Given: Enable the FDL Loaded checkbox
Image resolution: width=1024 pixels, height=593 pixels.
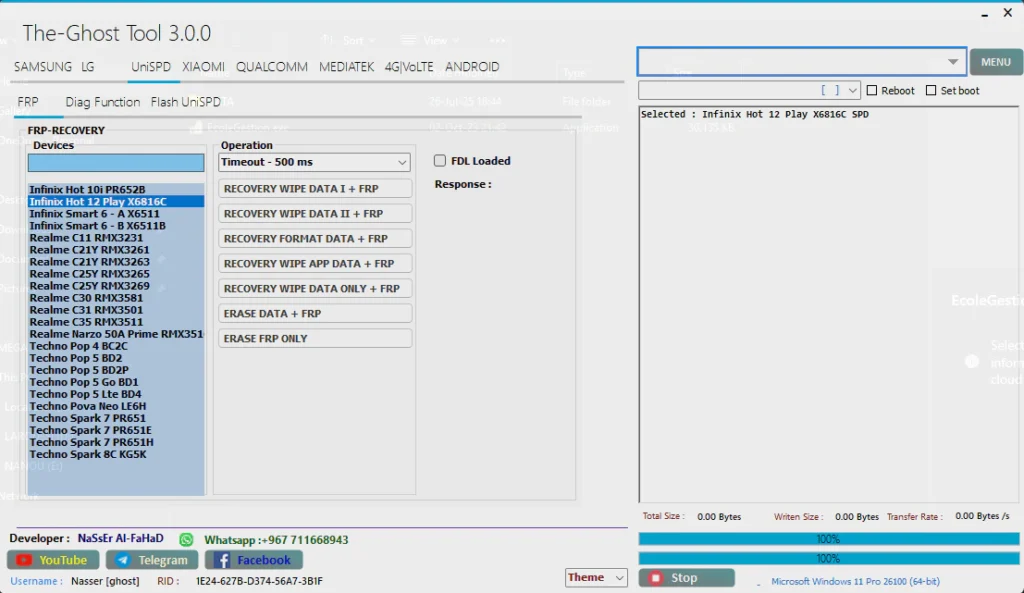Looking at the screenshot, I should click(x=440, y=161).
